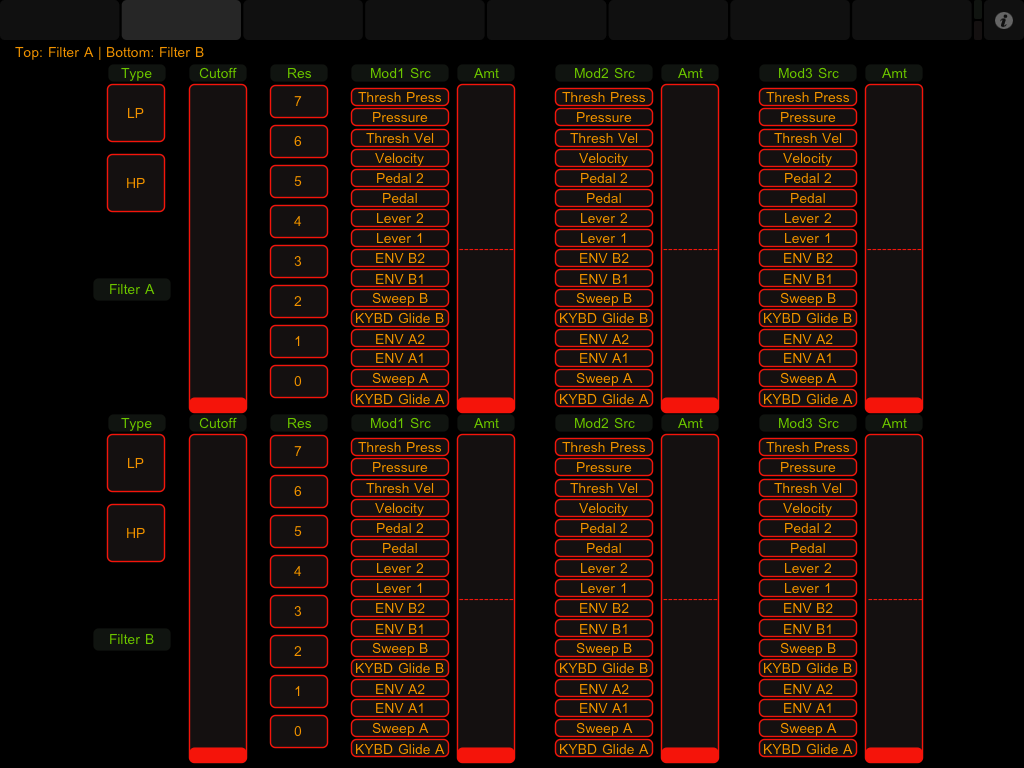Select HP type for Filter A
This screenshot has width=1024, height=768.
[136, 183]
